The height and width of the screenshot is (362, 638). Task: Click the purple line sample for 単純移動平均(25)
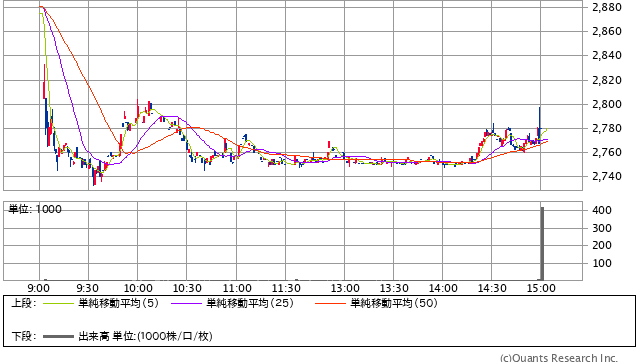pyautogui.click(x=186, y=303)
